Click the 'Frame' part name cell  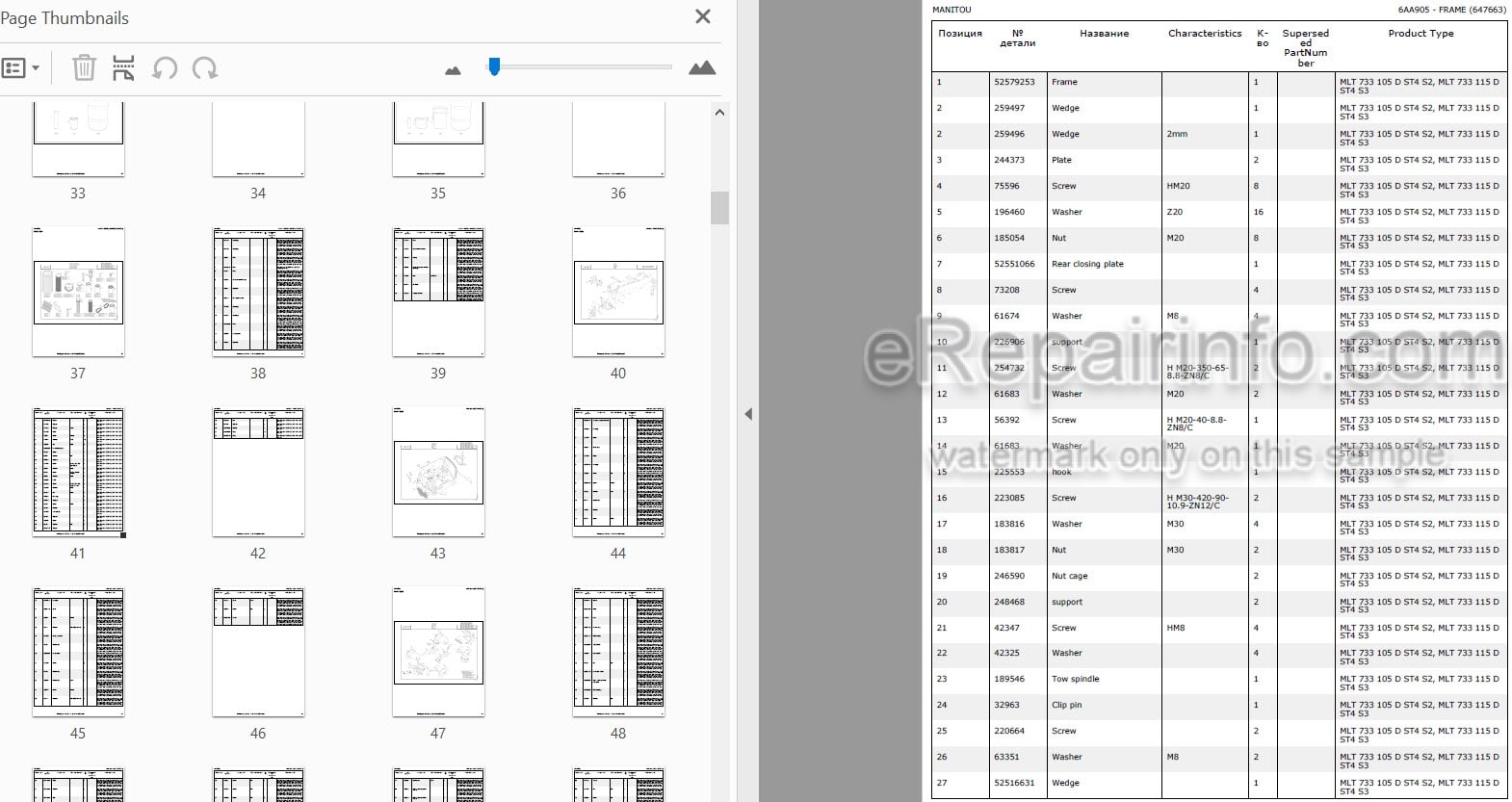click(x=1064, y=82)
